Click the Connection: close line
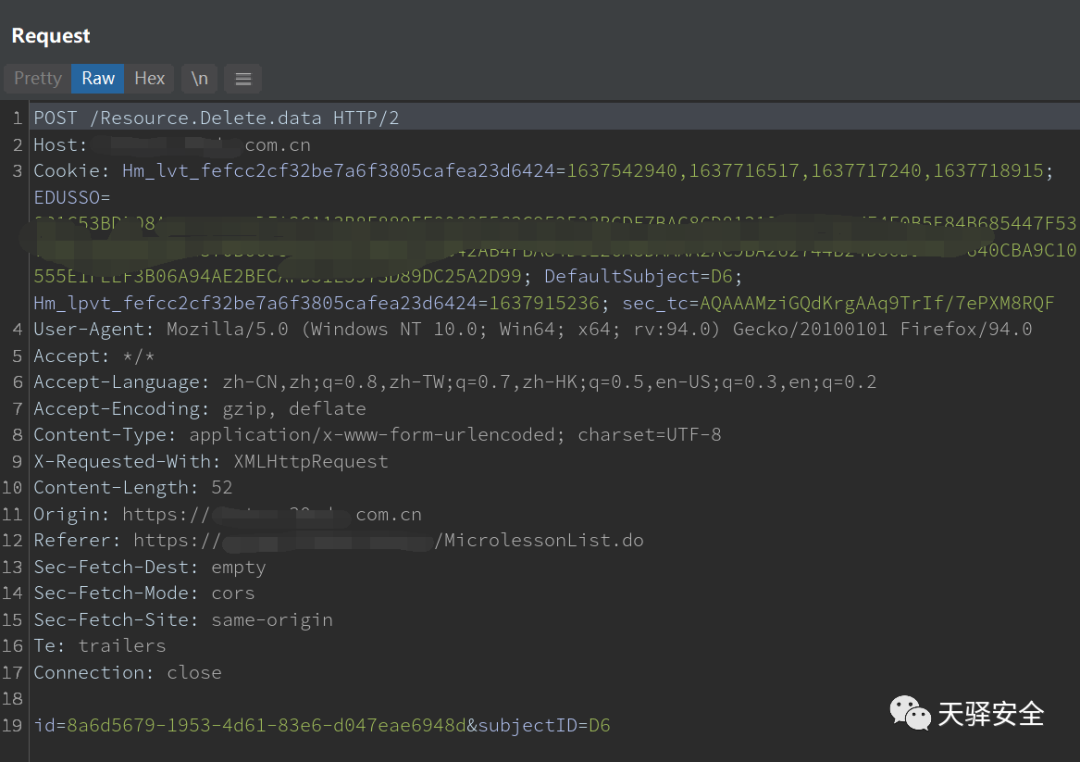Viewport: 1080px width, 762px height. pyautogui.click(x=127, y=672)
